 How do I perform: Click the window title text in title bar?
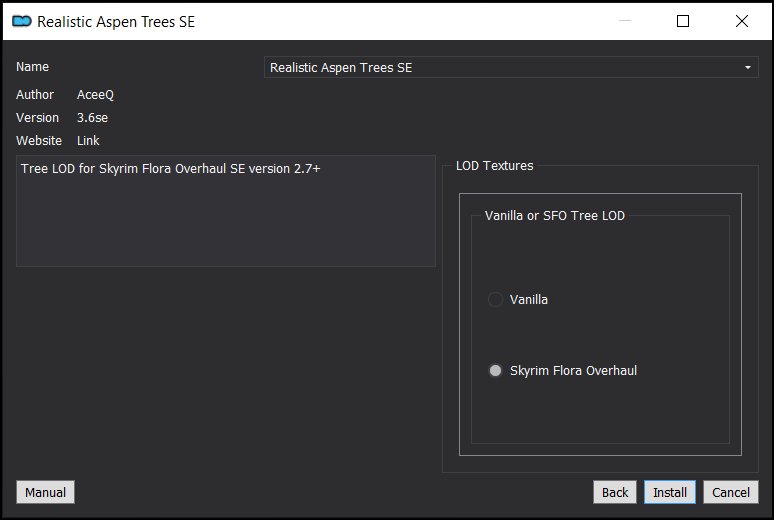coord(116,22)
